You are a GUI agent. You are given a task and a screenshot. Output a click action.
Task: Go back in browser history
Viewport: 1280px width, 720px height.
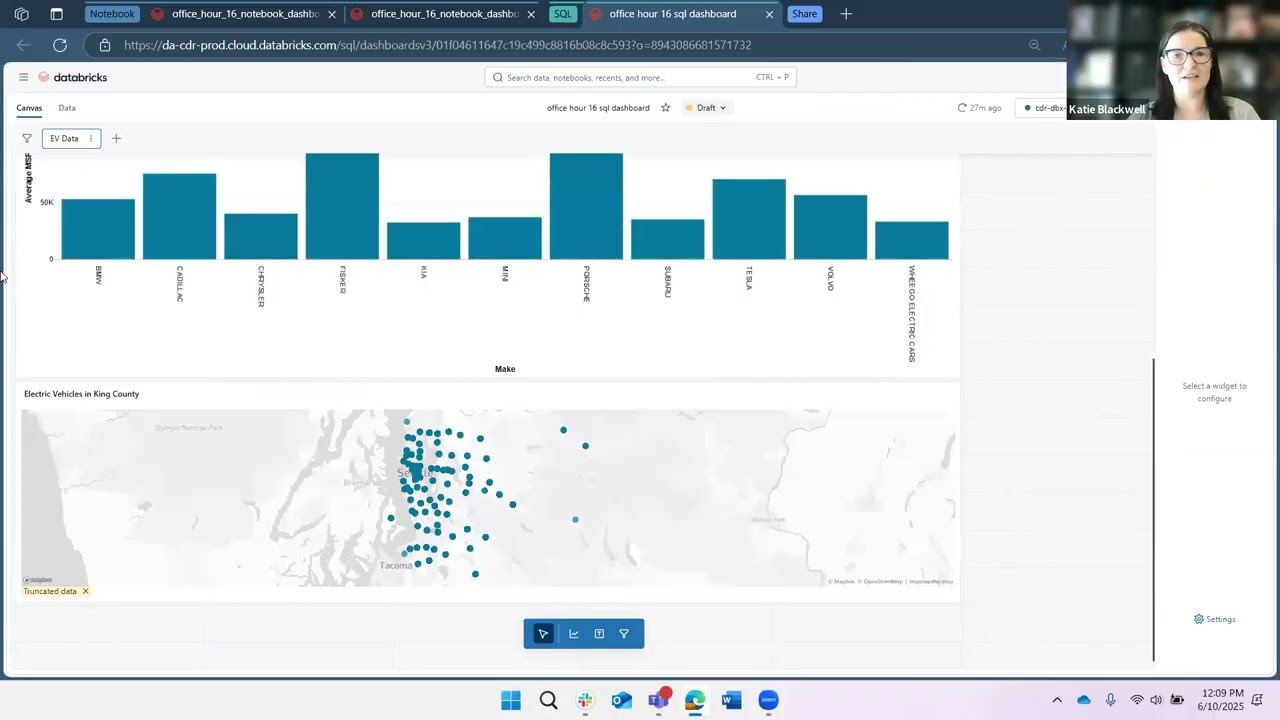(24, 45)
